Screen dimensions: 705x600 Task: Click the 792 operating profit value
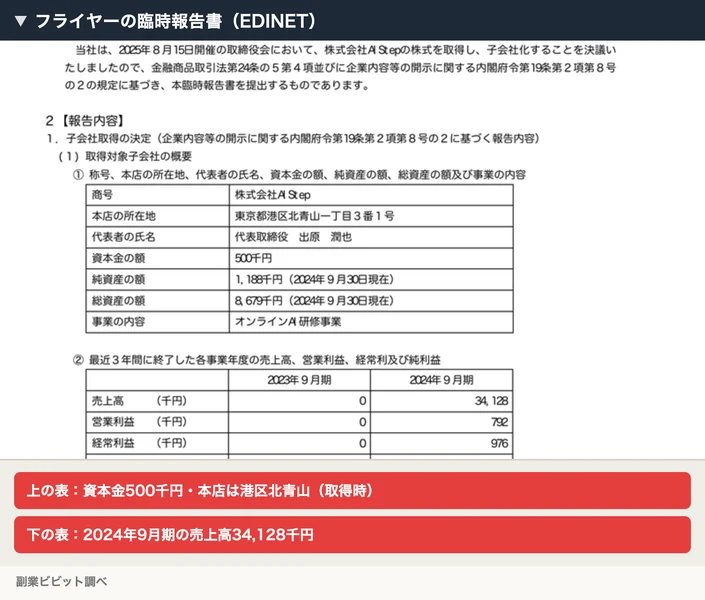500,422
